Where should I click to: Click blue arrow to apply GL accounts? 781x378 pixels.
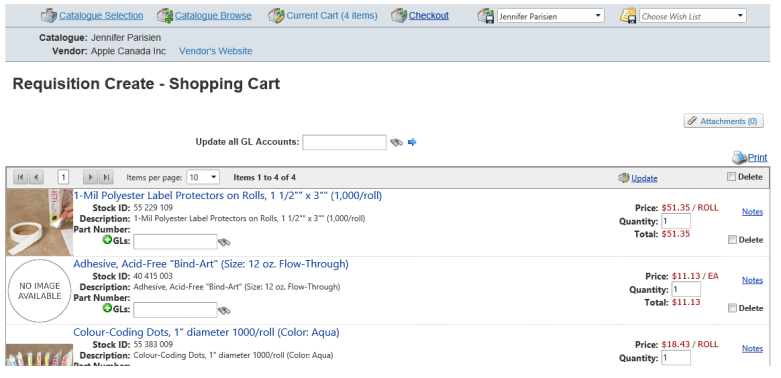click(x=412, y=142)
